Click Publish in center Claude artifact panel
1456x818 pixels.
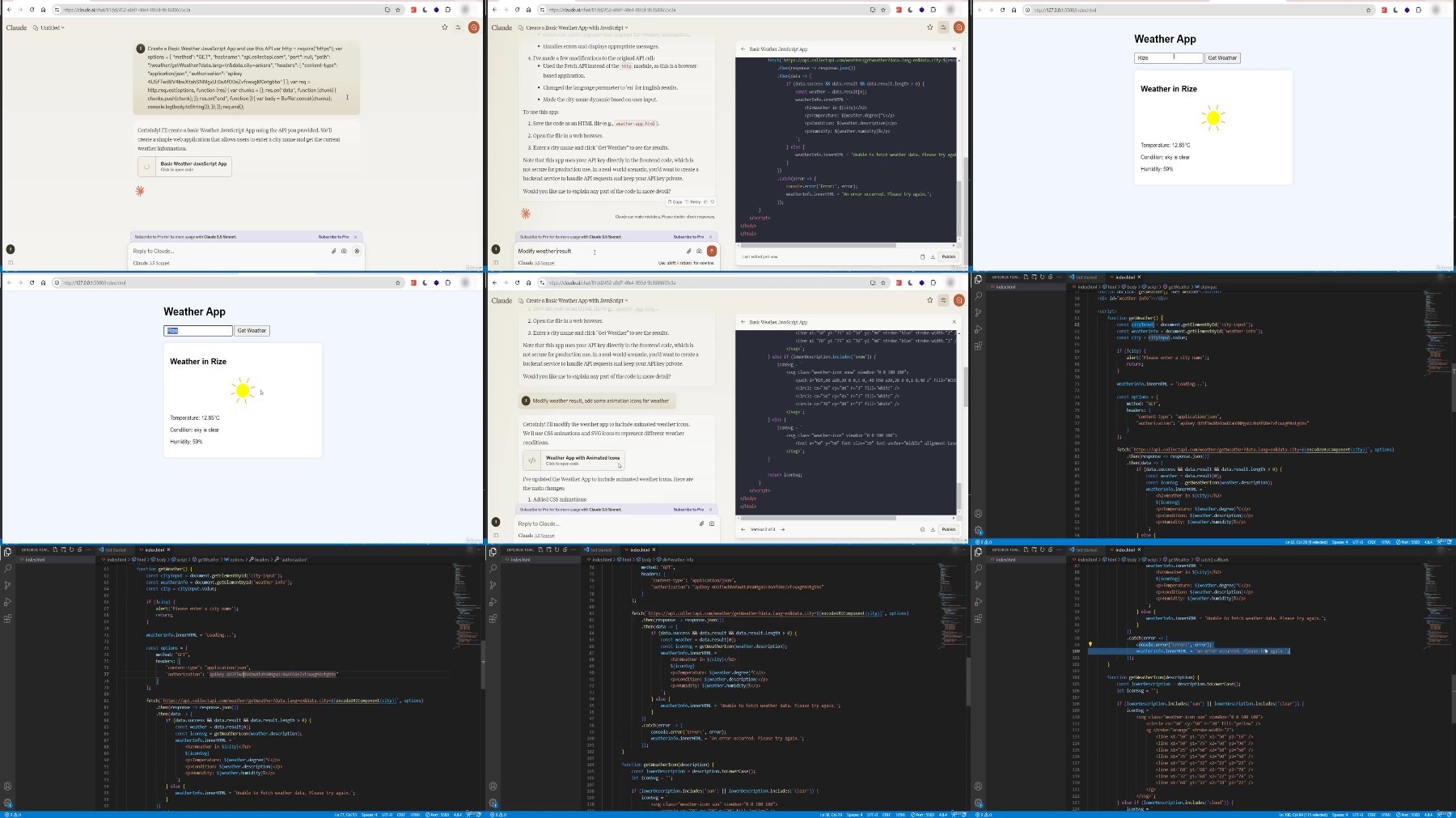(x=948, y=529)
